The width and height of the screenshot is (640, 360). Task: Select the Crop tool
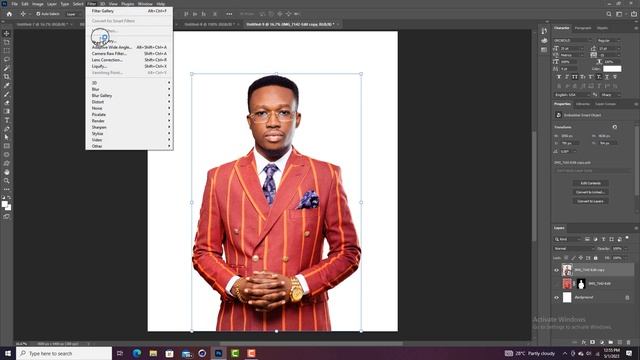tap(7, 76)
